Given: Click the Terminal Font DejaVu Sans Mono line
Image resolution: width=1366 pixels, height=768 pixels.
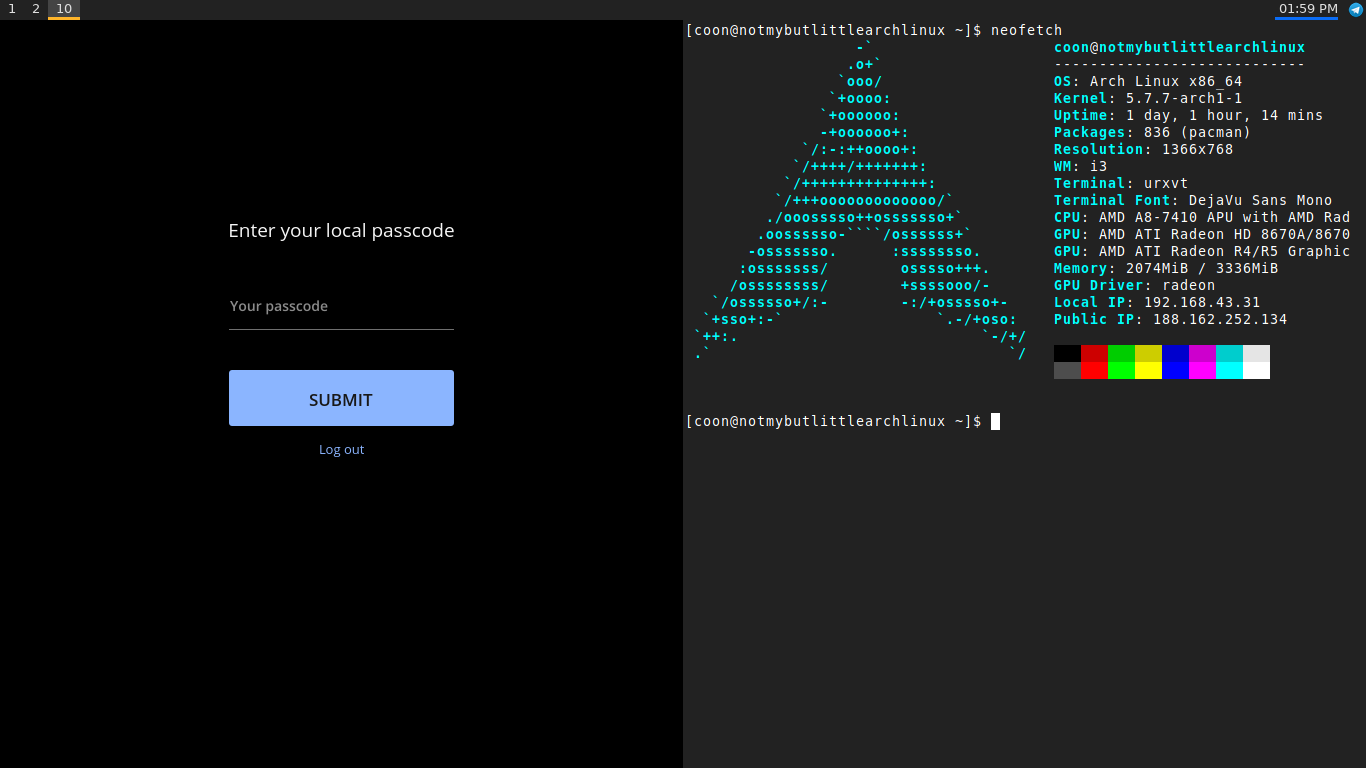Looking at the screenshot, I should [x=1193, y=201].
